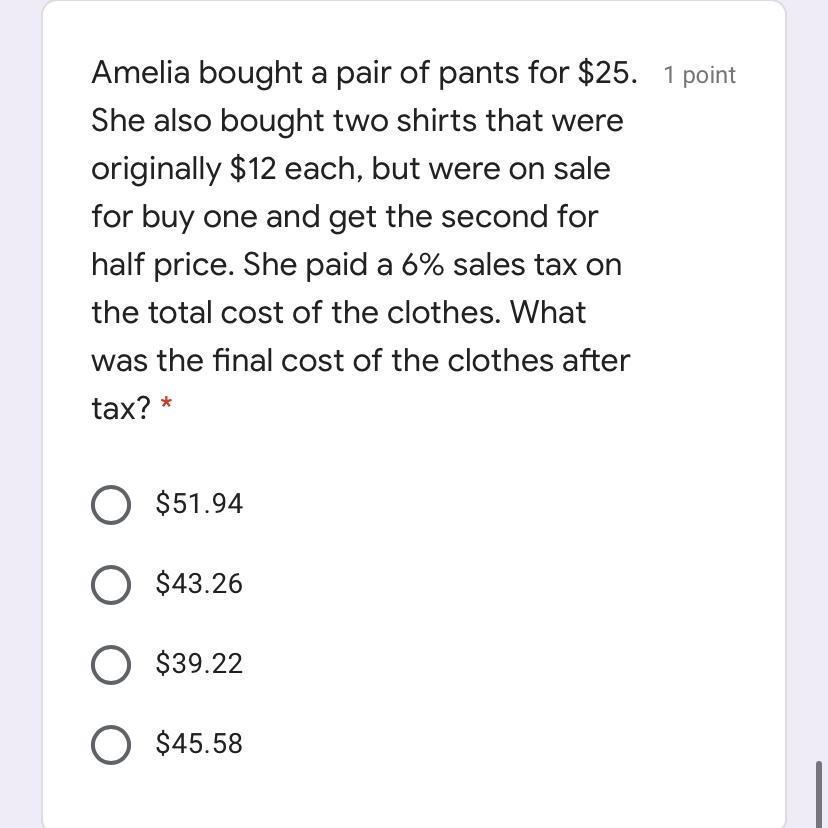Click the "$43.26" answer label text
Image resolution: width=828 pixels, height=828 pixels.
pos(199,584)
